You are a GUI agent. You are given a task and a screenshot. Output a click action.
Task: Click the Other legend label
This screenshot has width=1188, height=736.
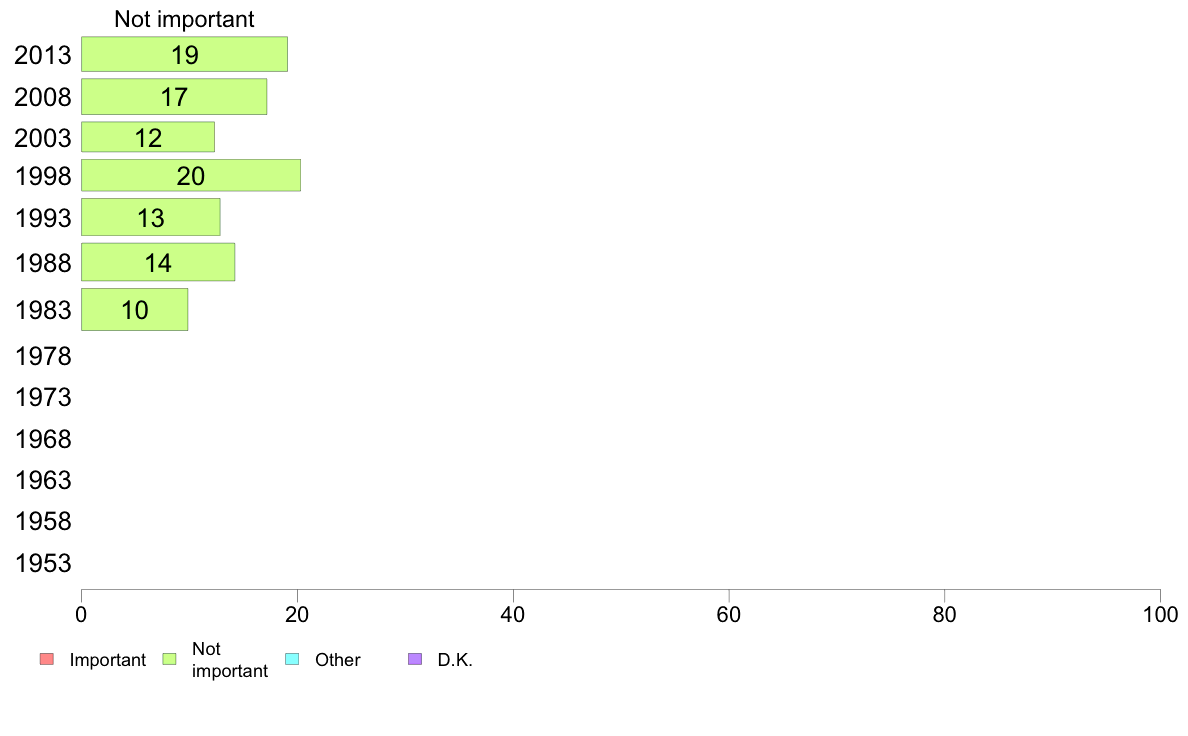(338, 660)
